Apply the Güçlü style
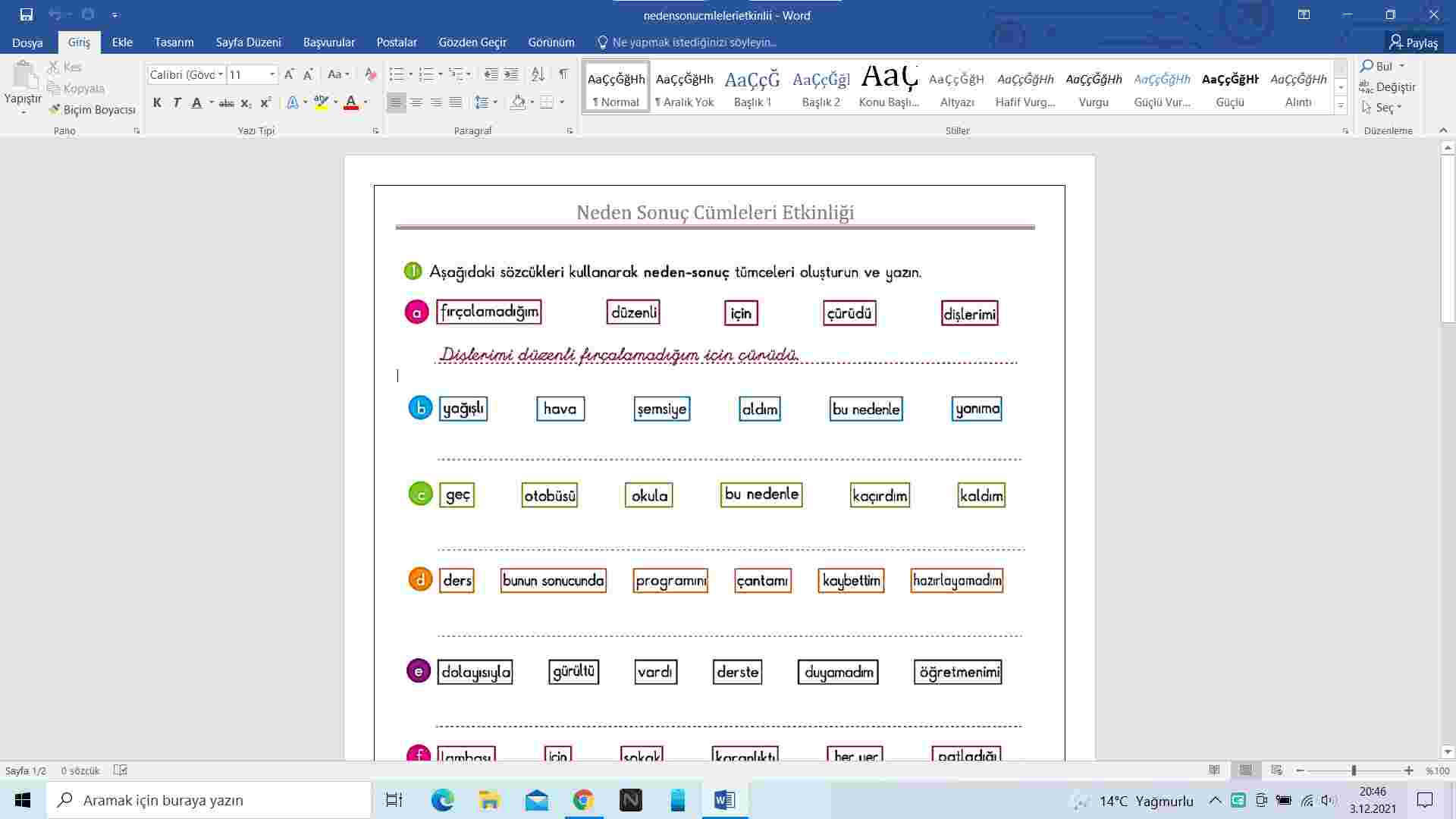 [x=1230, y=87]
